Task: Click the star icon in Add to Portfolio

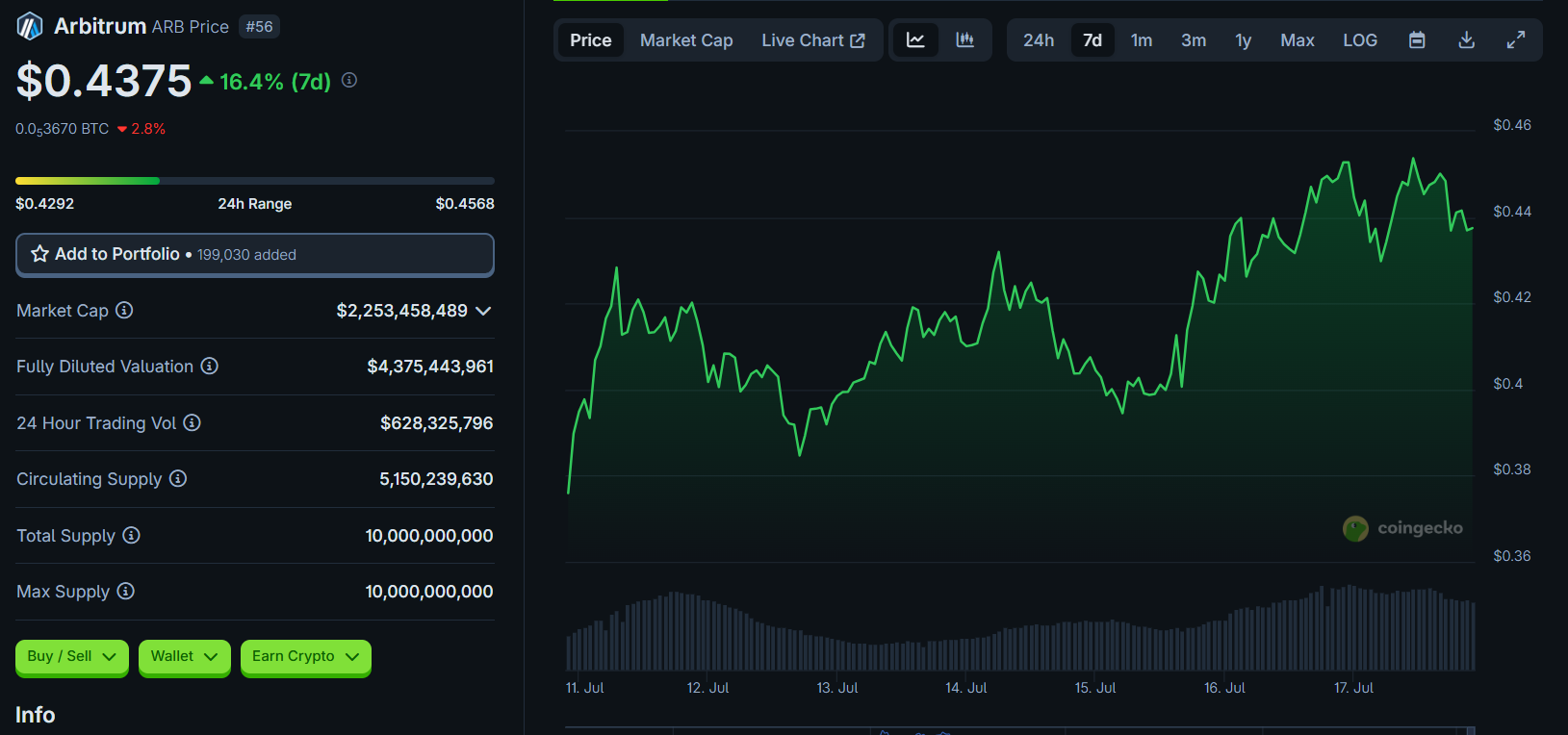Action: click(39, 254)
